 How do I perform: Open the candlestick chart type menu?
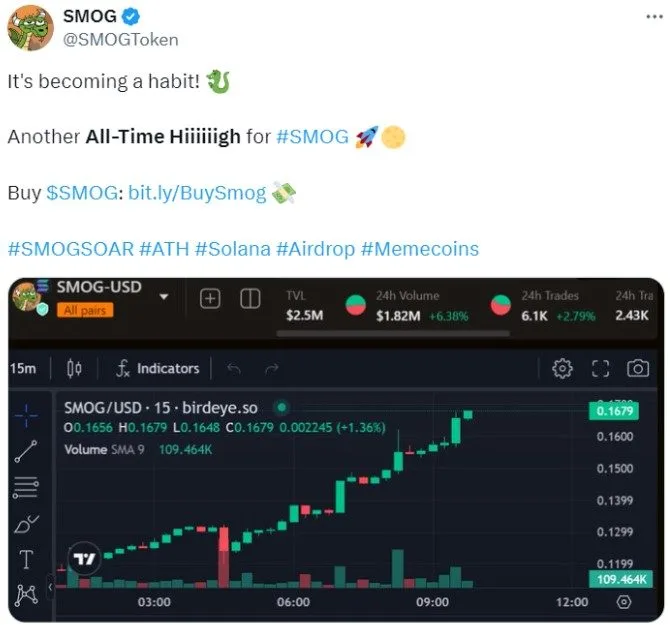coord(73,369)
